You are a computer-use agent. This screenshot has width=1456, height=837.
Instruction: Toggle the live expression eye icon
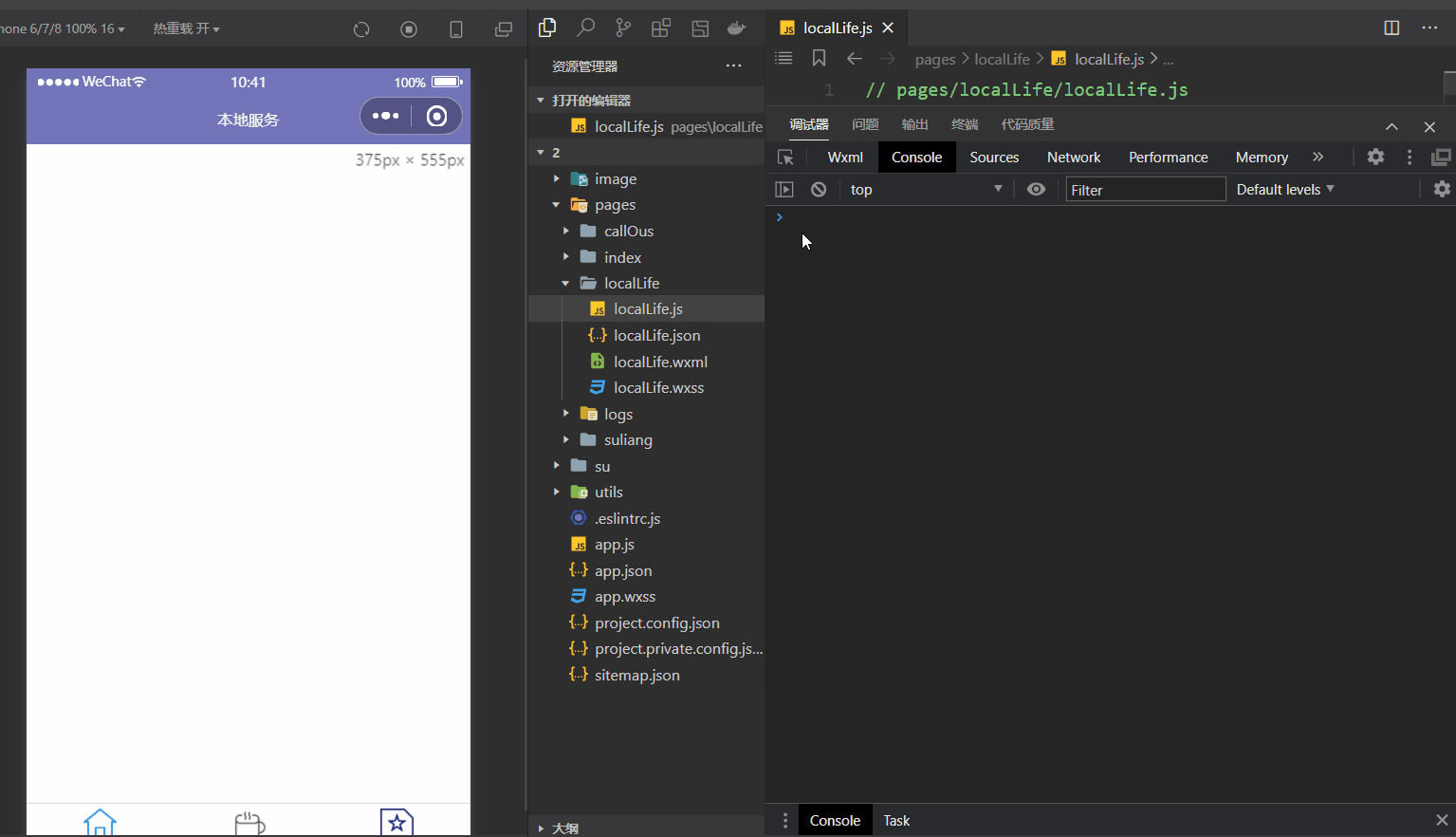pos(1036,190)
